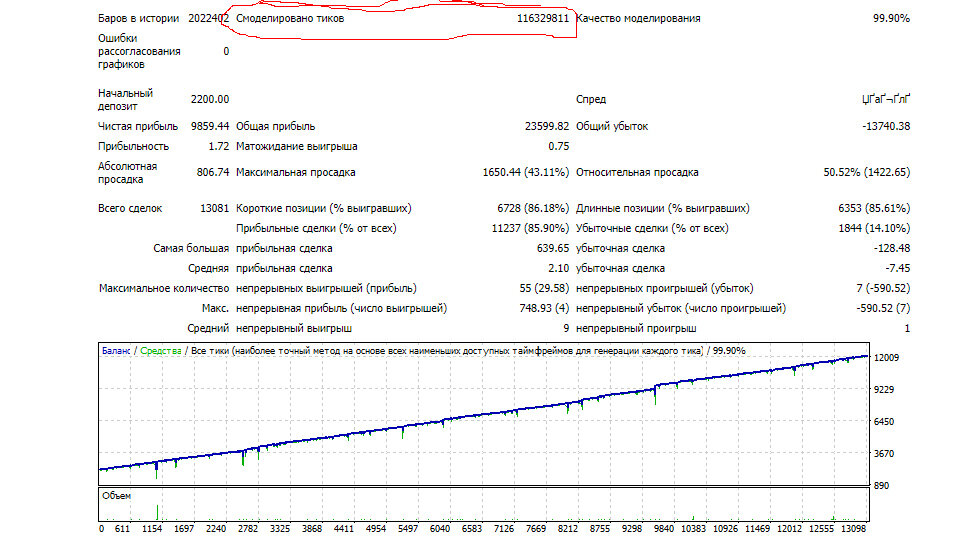Click profit trades value 11237 (85.90%)

[530, 228]
